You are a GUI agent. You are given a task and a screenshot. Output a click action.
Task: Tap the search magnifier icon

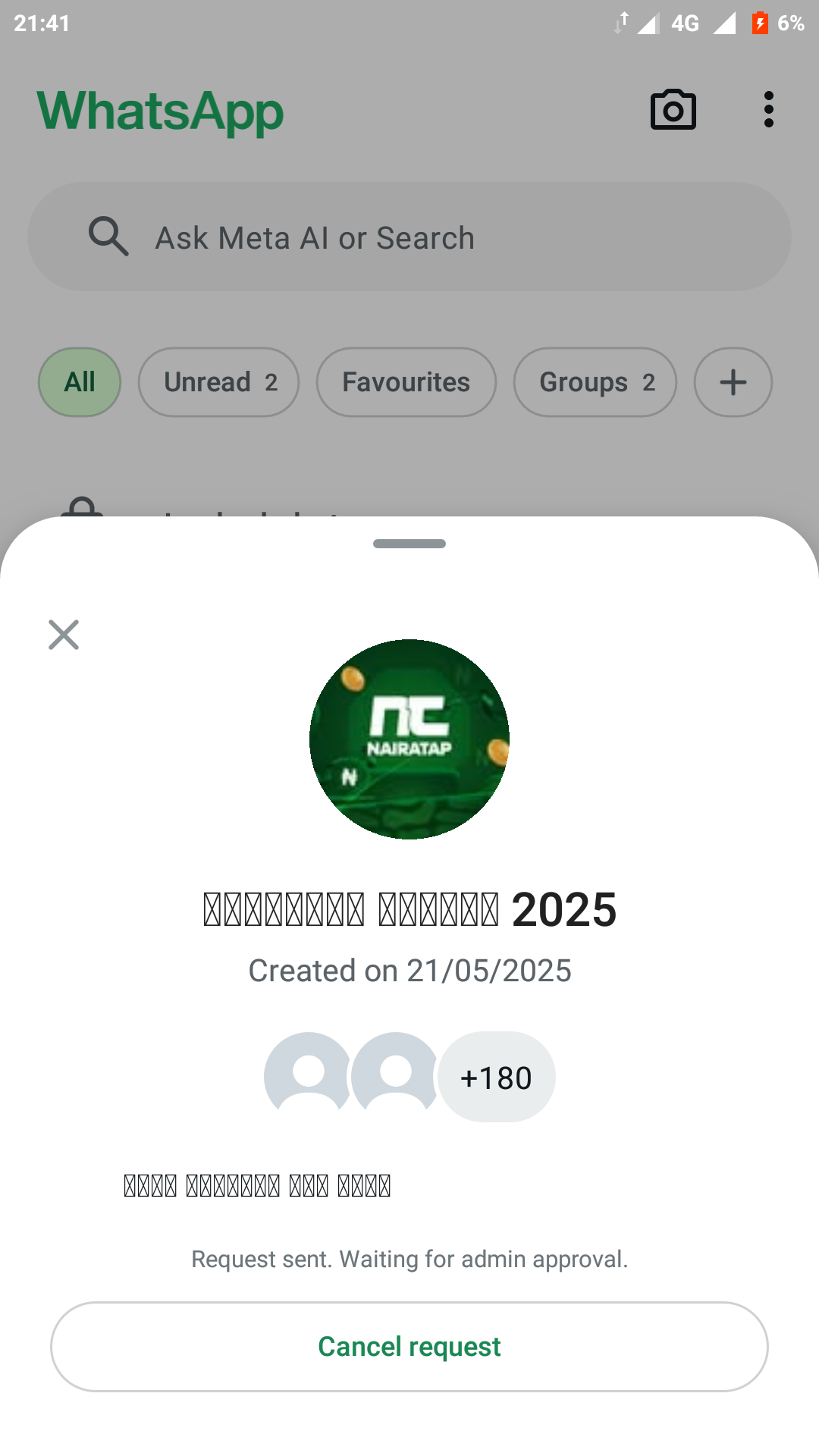tap(108, 237)
